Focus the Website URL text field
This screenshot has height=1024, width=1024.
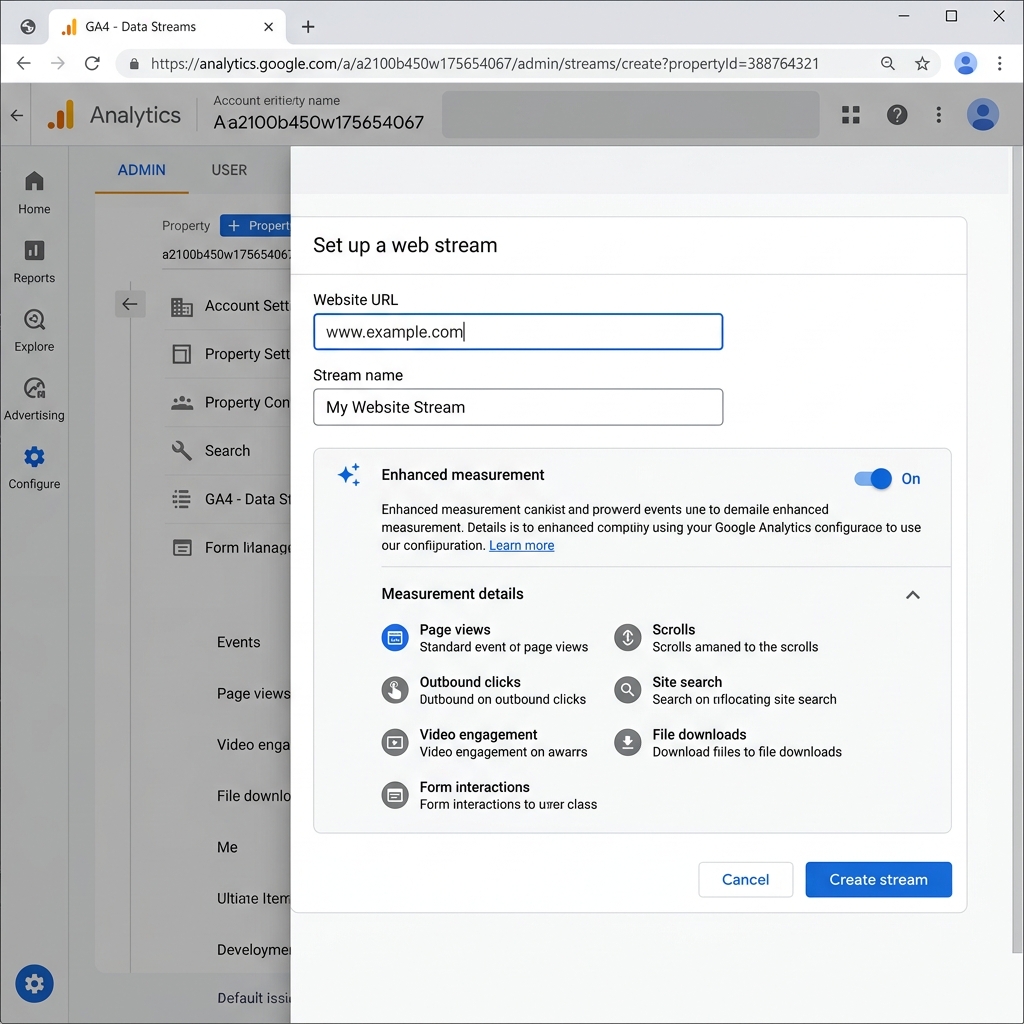pyautogui.click(x=518, y=332)
